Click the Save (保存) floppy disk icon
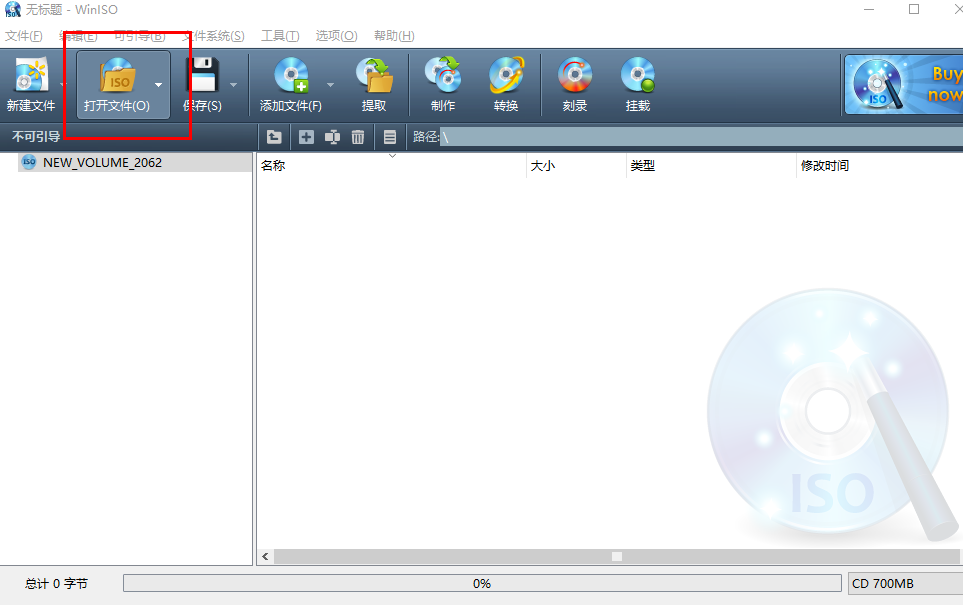The width and height of the screenshot is (963, 605). 202,75
